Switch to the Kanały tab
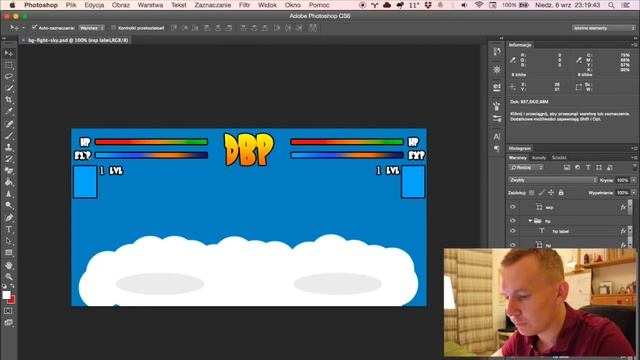Image resolution: width=640 pixels, height=360 pixels. pyautogui.click(x=539, y=158)
